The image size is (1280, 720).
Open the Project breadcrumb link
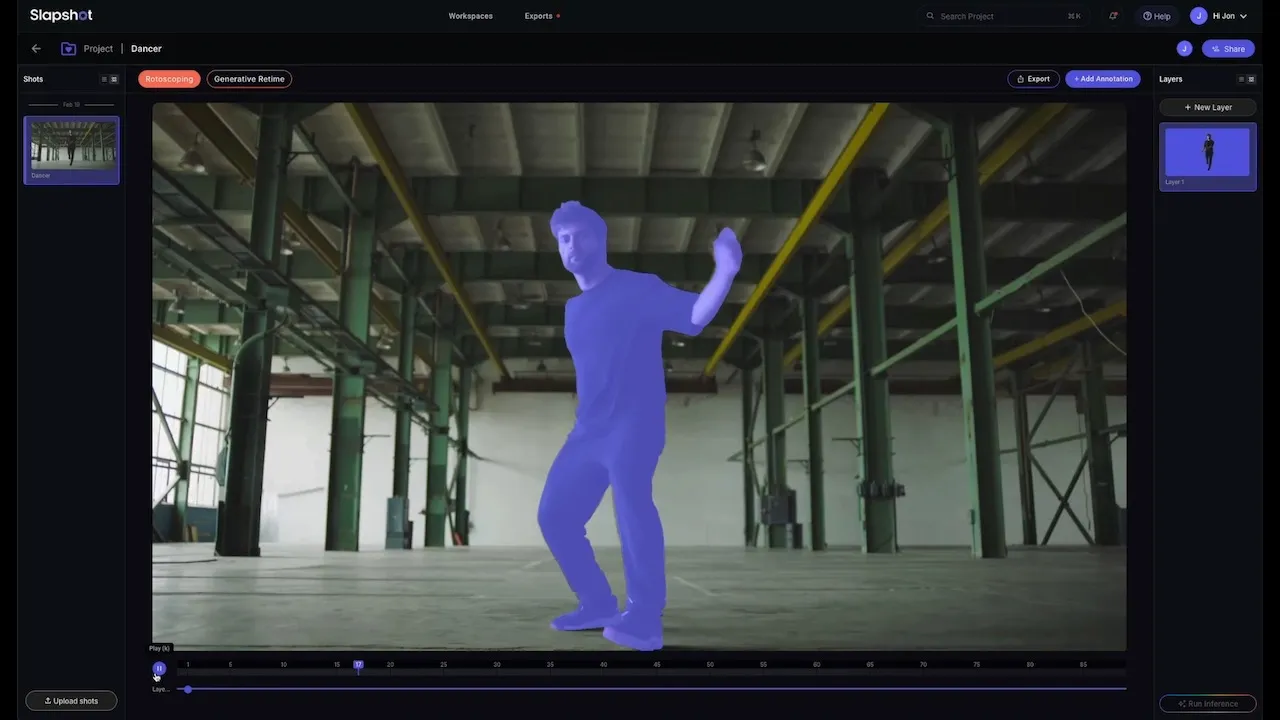click(x=98, y=48)
